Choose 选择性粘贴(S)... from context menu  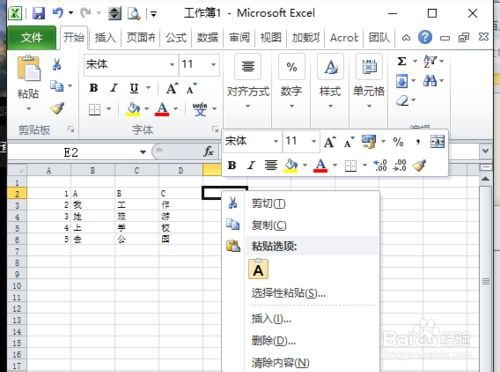pos(301,293)
